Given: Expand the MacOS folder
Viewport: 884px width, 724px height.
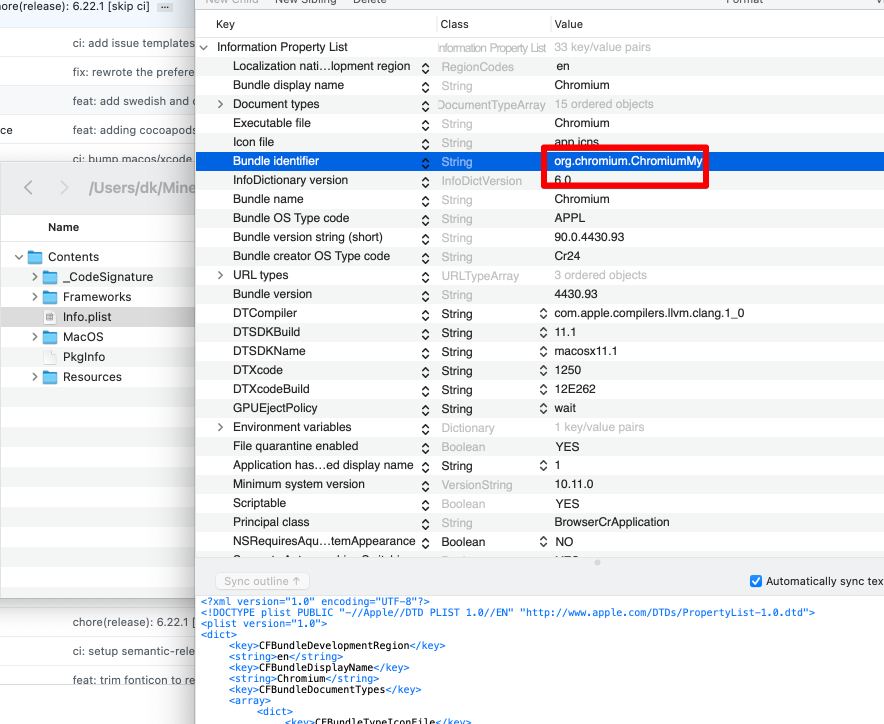Looking at the screenshot, I should (x=34, y=337).
